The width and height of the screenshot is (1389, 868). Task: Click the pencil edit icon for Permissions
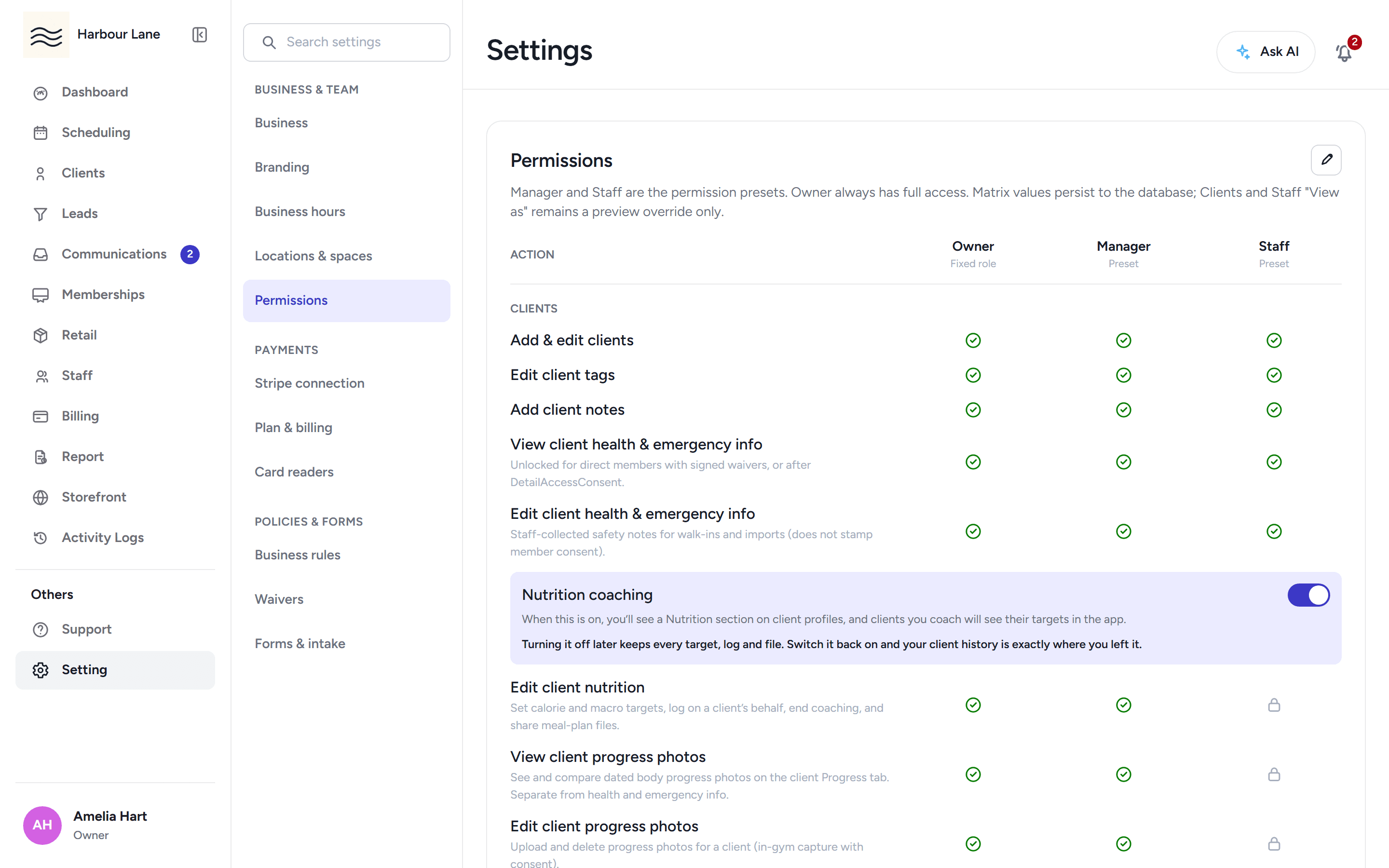[x=1326, y=160]
